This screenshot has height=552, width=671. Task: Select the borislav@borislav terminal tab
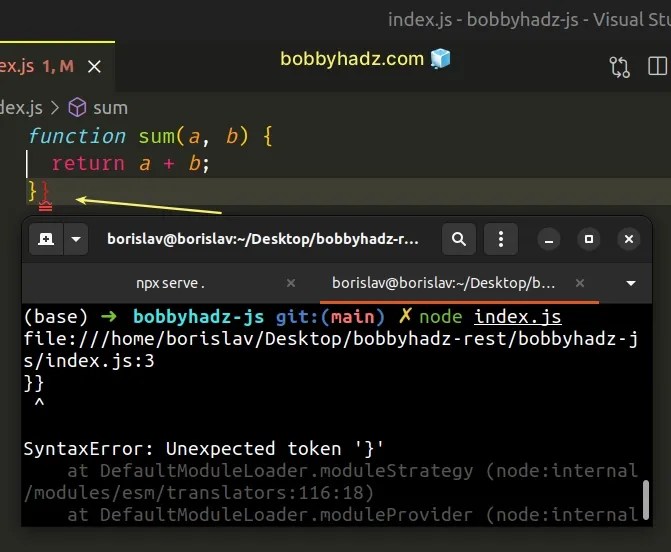point(443,283)
